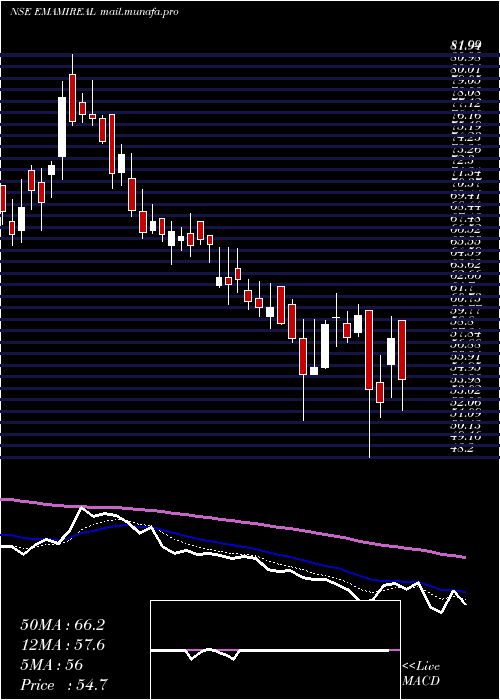
Task: Click the mail.munafa.pro watermark link text
Action: coord(138,12)
